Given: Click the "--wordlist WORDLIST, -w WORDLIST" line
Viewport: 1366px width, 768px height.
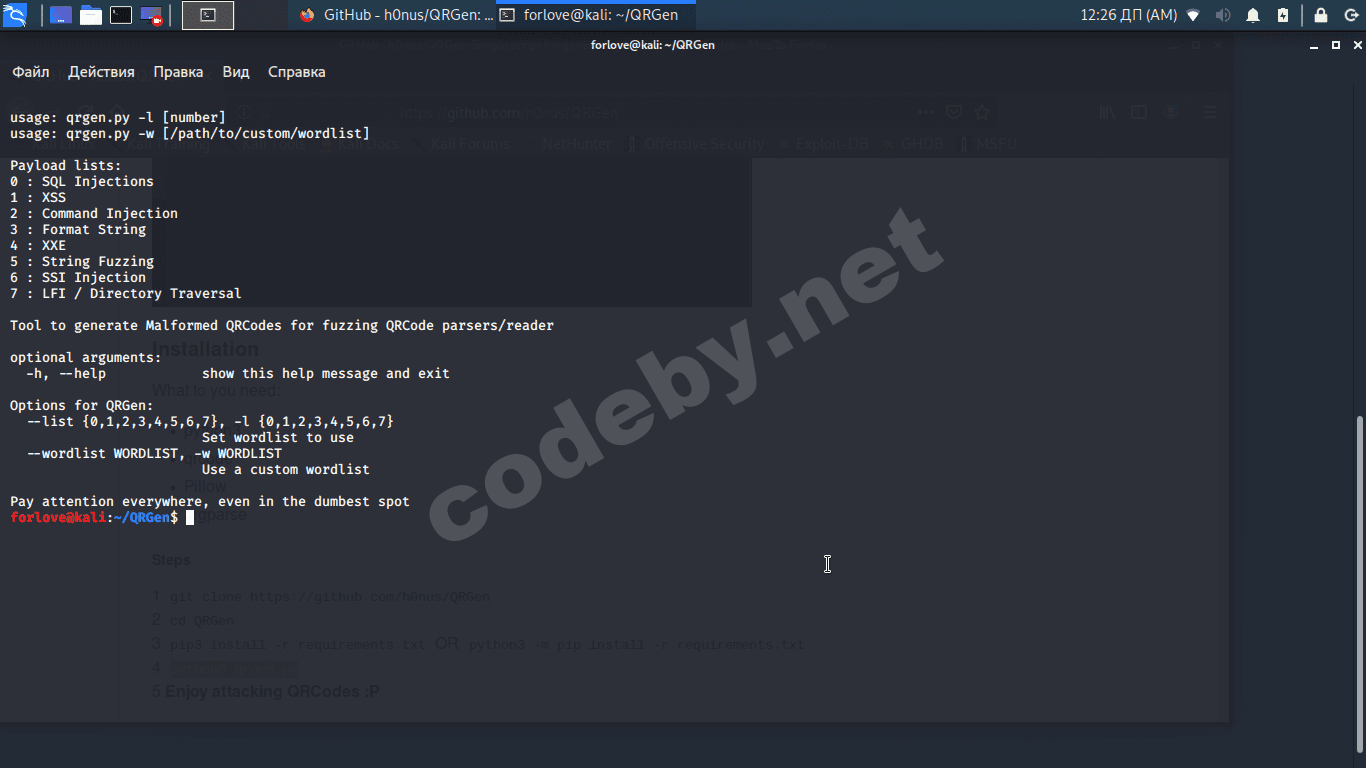Looking at the screenshot, I should (154, 454).
